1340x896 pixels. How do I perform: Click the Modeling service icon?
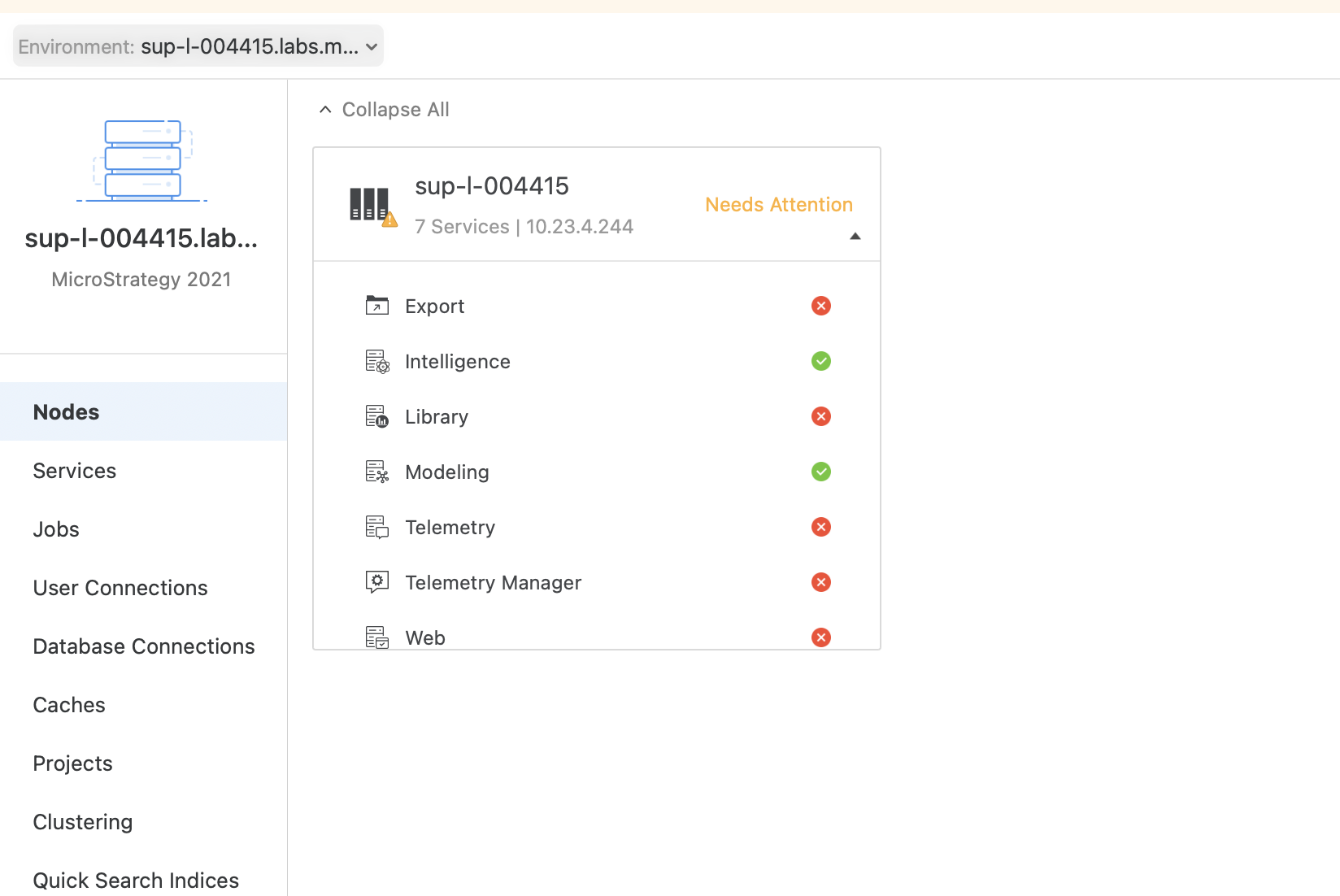[376, 472]
